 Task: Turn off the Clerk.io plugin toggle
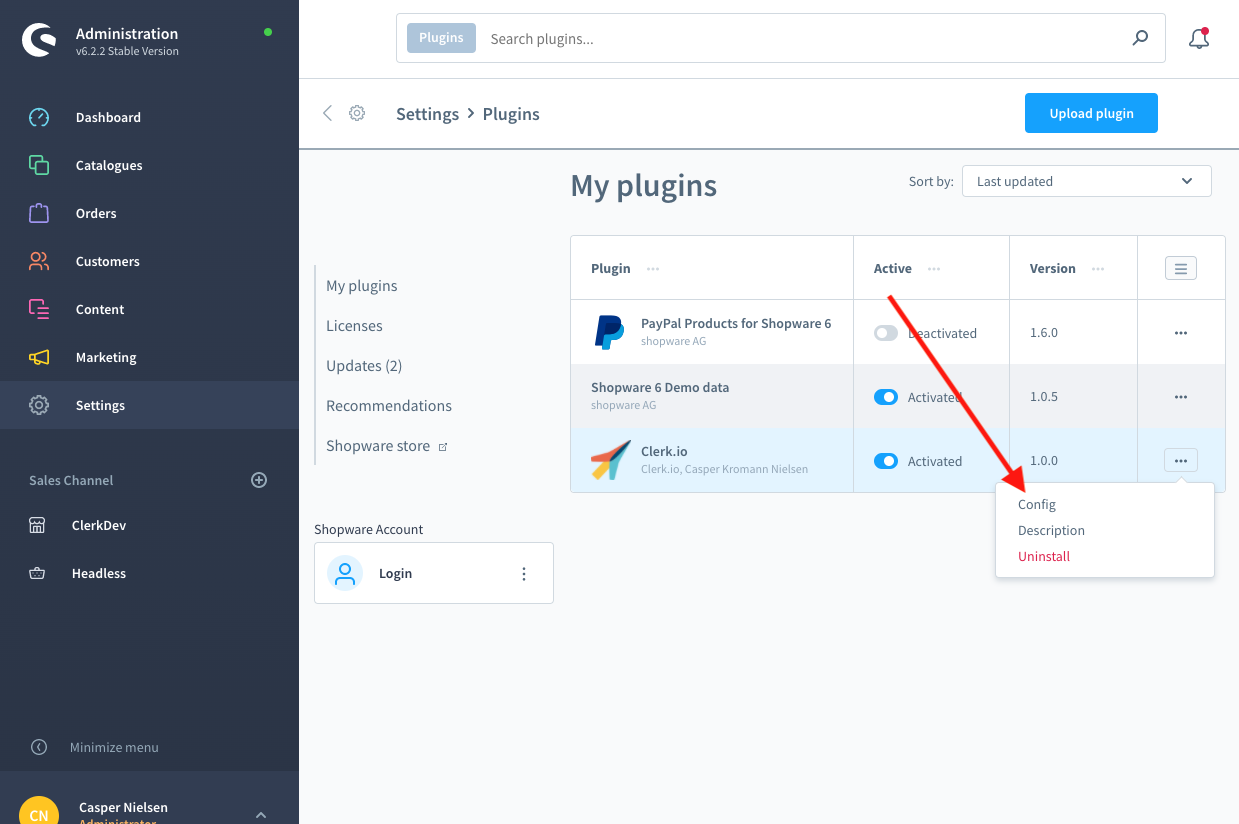coord(886,461)
